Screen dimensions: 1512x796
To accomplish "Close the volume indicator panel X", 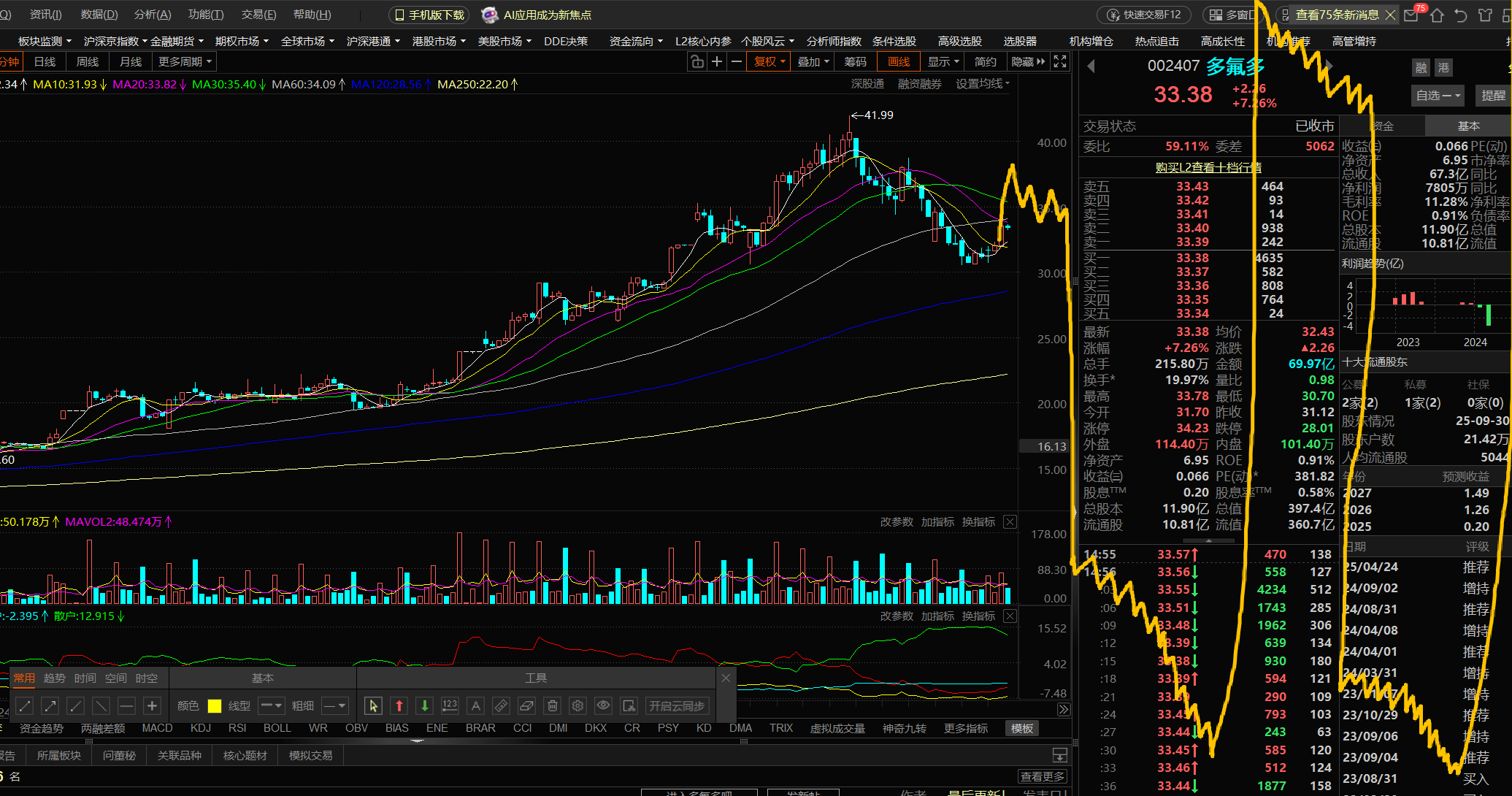I will coord(1010,521).
